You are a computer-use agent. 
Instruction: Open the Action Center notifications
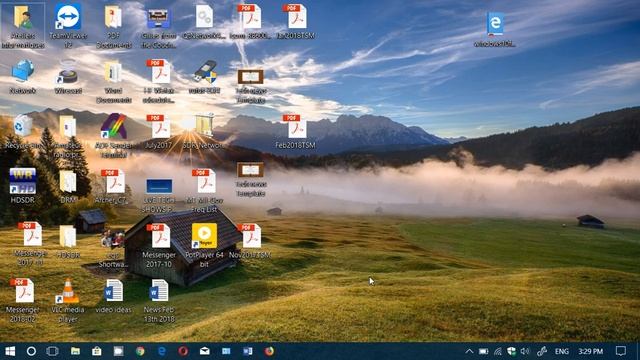click(621, 351)
